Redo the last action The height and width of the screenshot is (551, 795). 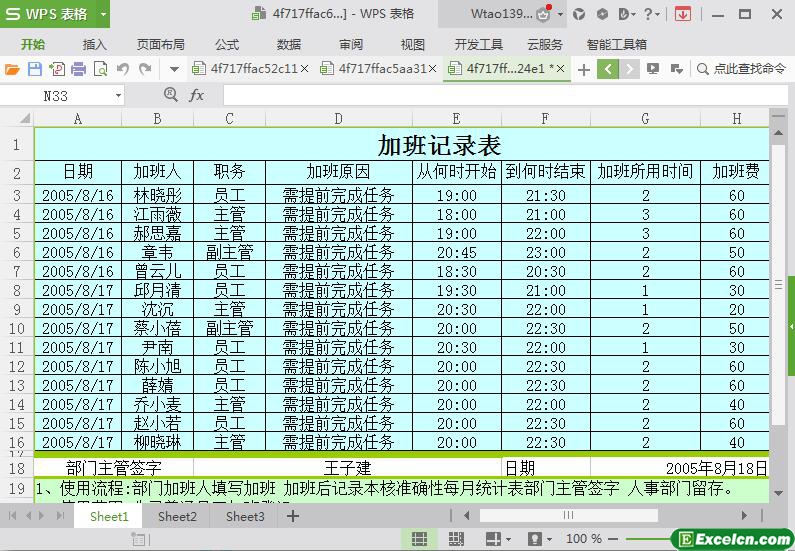145,68
